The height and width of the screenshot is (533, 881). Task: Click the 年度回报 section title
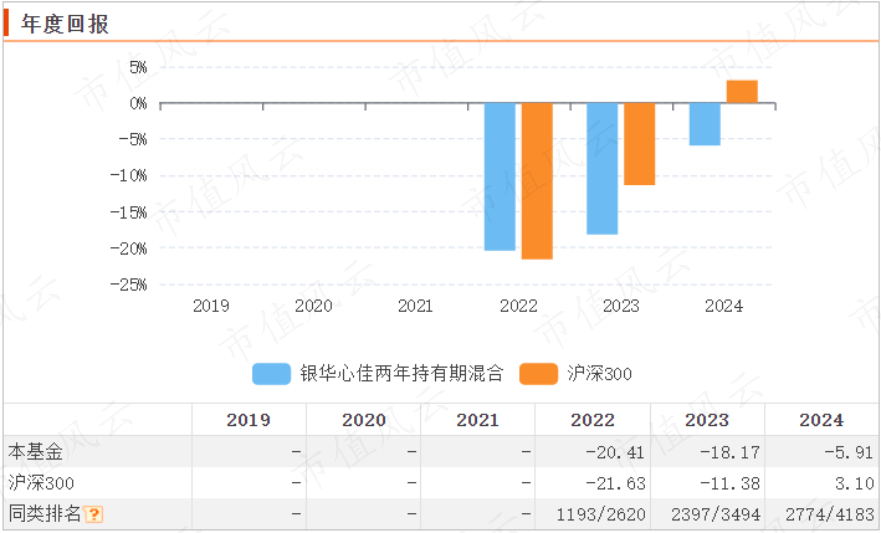(65, 24)
